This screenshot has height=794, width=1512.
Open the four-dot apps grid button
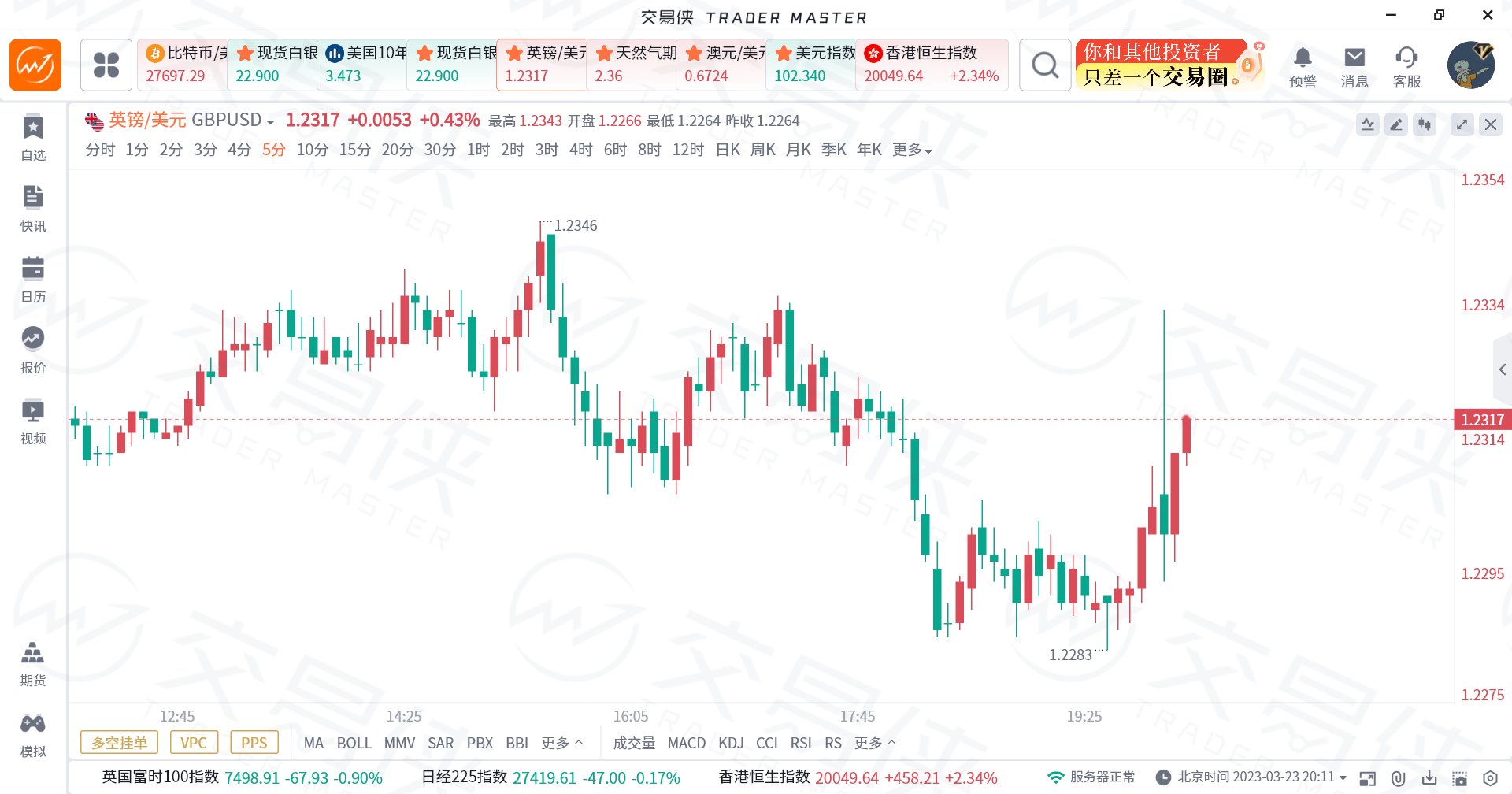pyautogui.click(x=106, y=65)
